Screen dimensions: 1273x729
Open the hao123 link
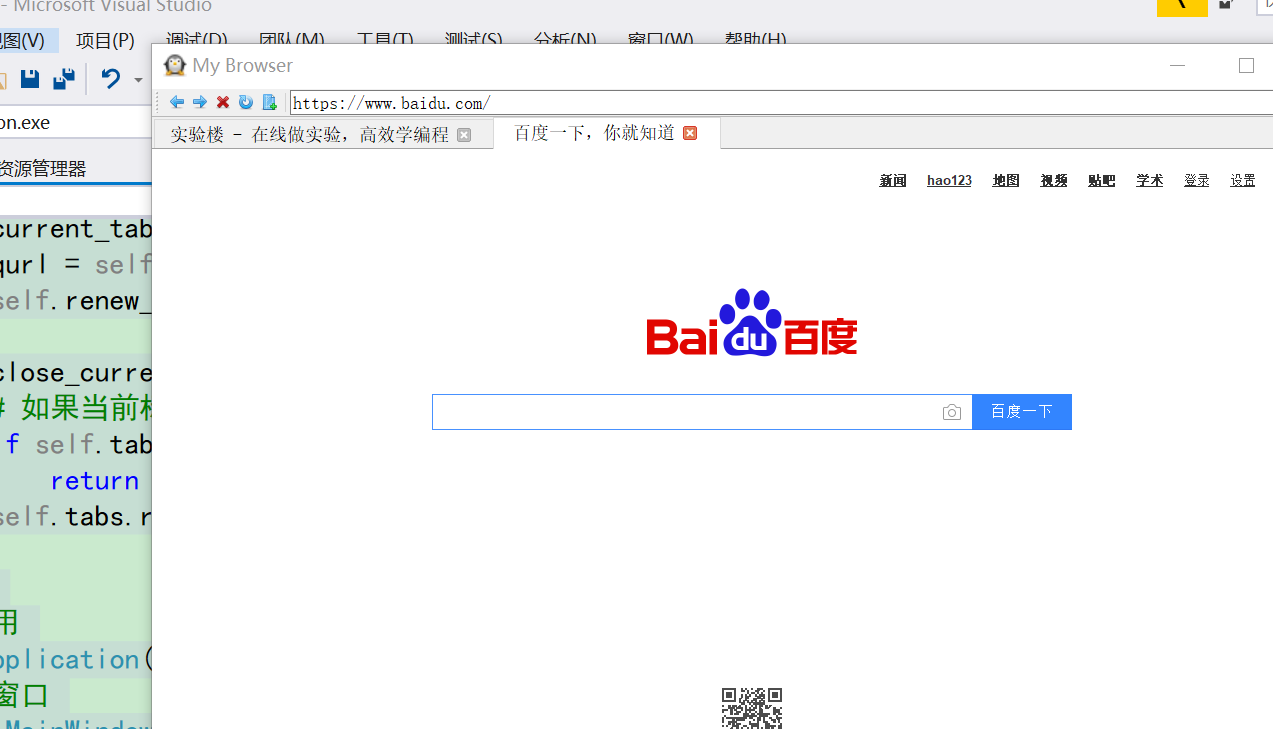[x=949, y=180]
